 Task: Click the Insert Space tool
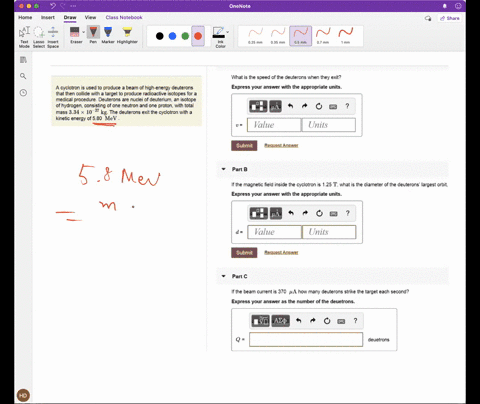[53, 37]
